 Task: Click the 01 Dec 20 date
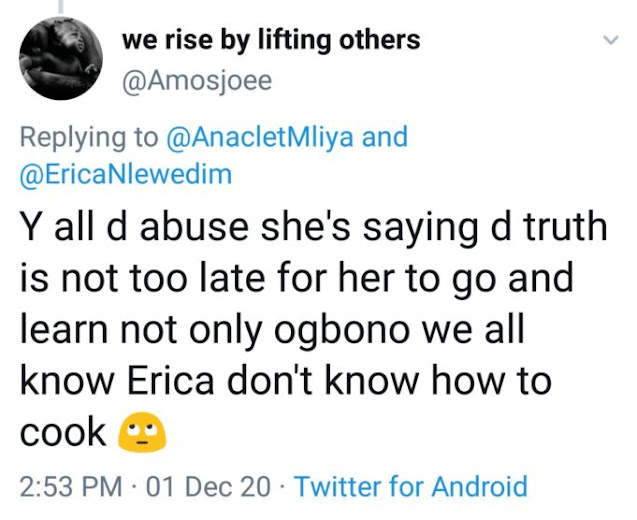(x=208, y=487)
